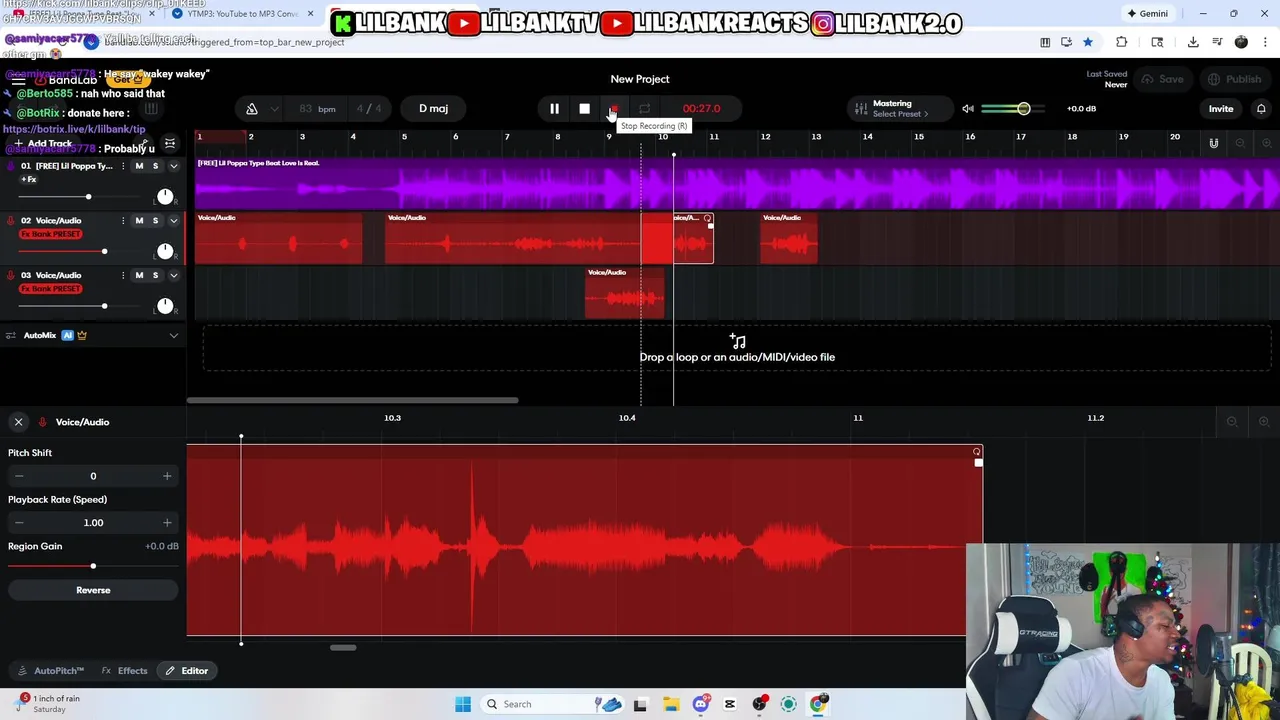Click the Invite button
Image resolution: width=1280 pixels, height=720 pixels.
tap(1221, 109)
